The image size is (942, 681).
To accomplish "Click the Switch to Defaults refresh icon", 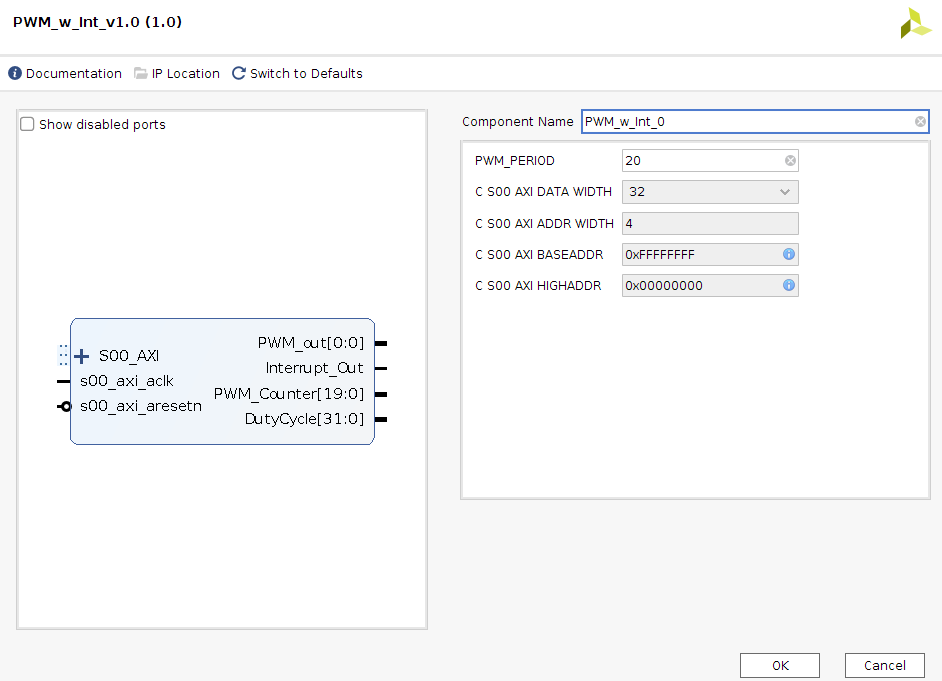I will coord(239,74).
